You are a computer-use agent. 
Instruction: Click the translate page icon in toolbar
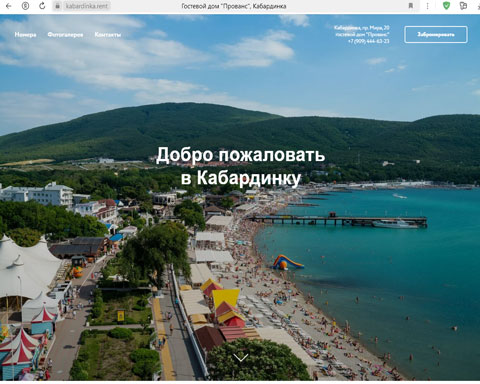click(463, 5)
